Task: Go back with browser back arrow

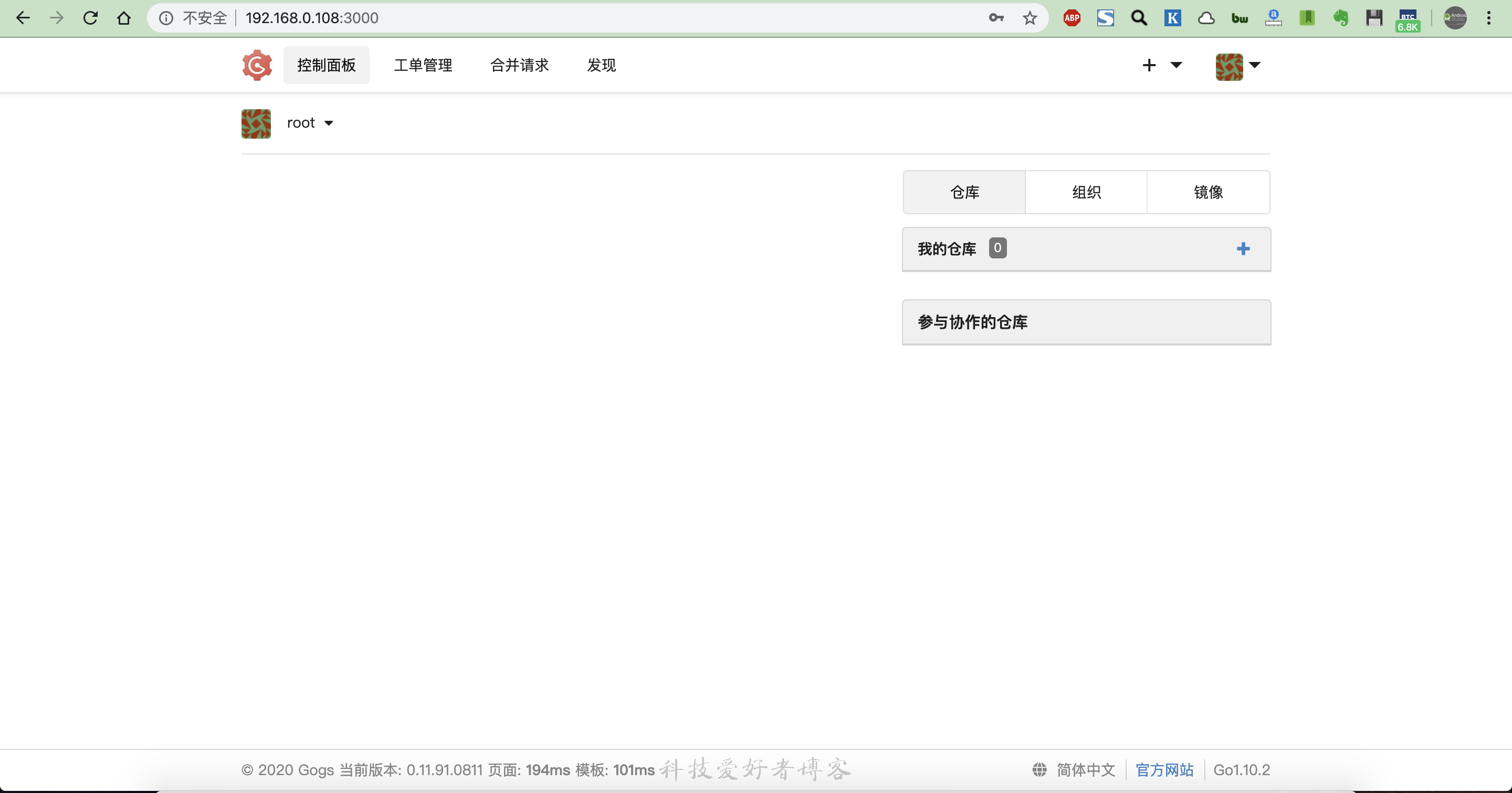Action: (23, 18)
